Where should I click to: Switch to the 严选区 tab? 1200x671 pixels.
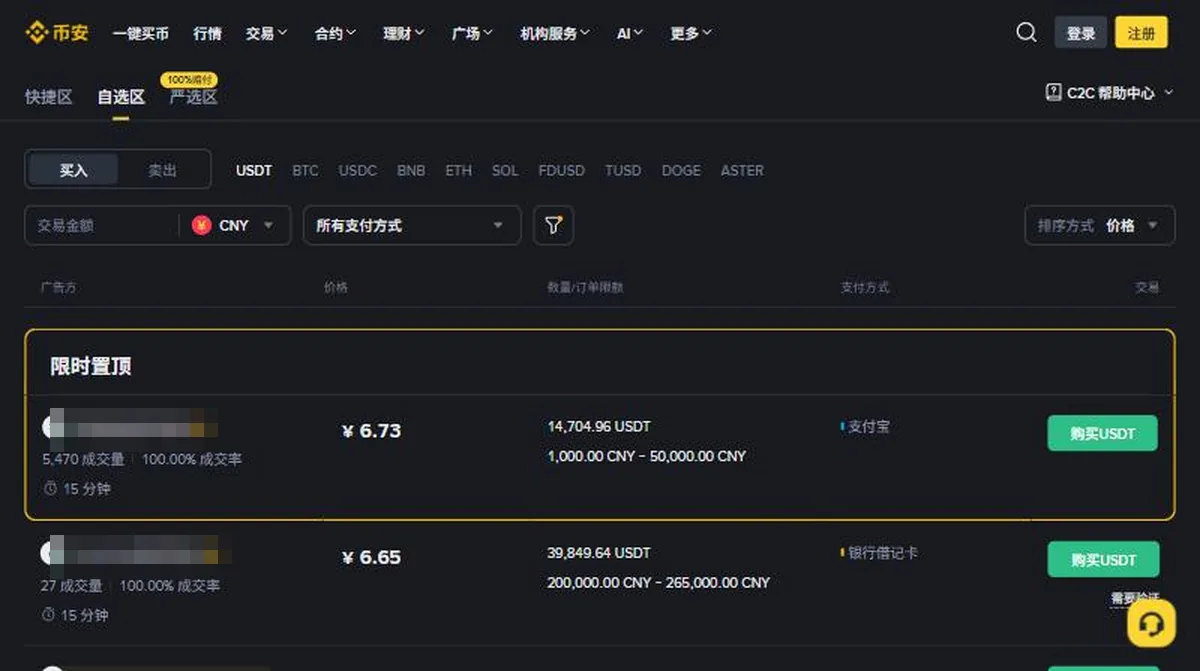click(193, 97)
